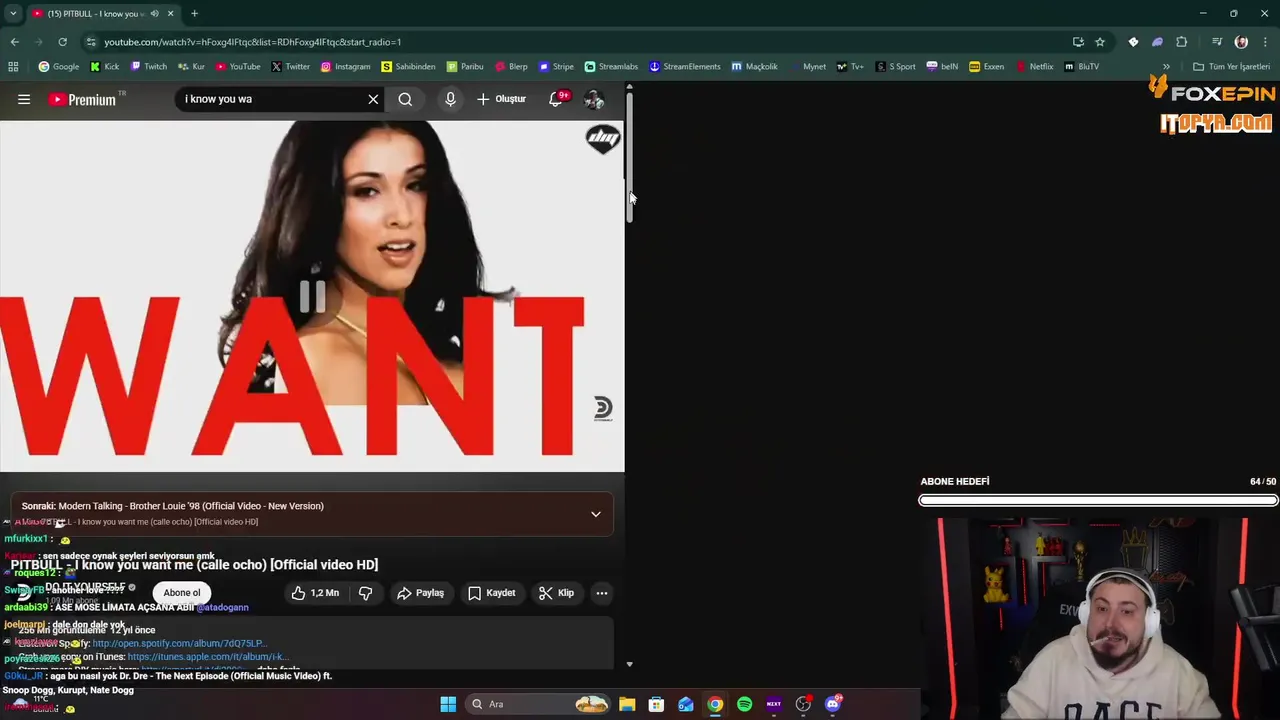Go back to the previous page
The width and height of the screenshot is (1280, 720).
pos(14,42)
